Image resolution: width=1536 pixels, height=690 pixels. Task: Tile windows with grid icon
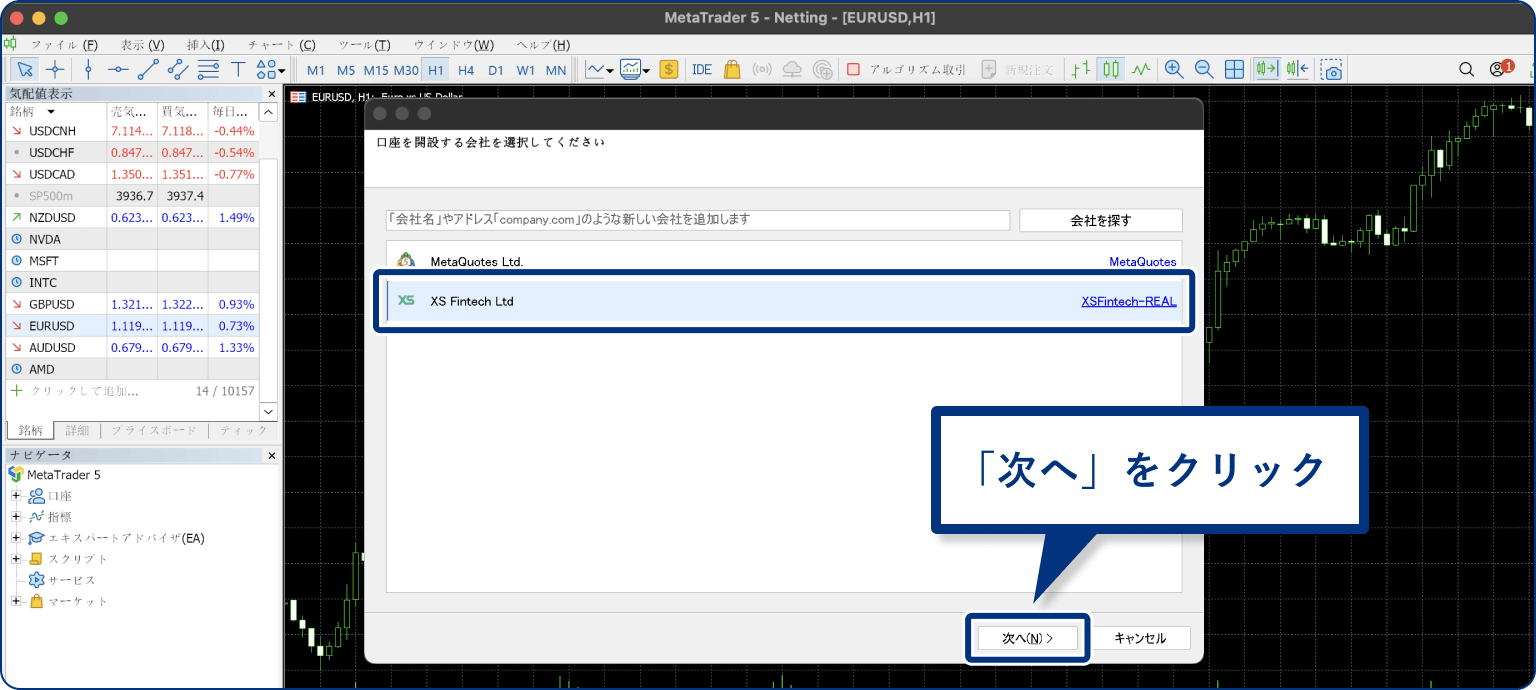click(x=1235, y=69)
